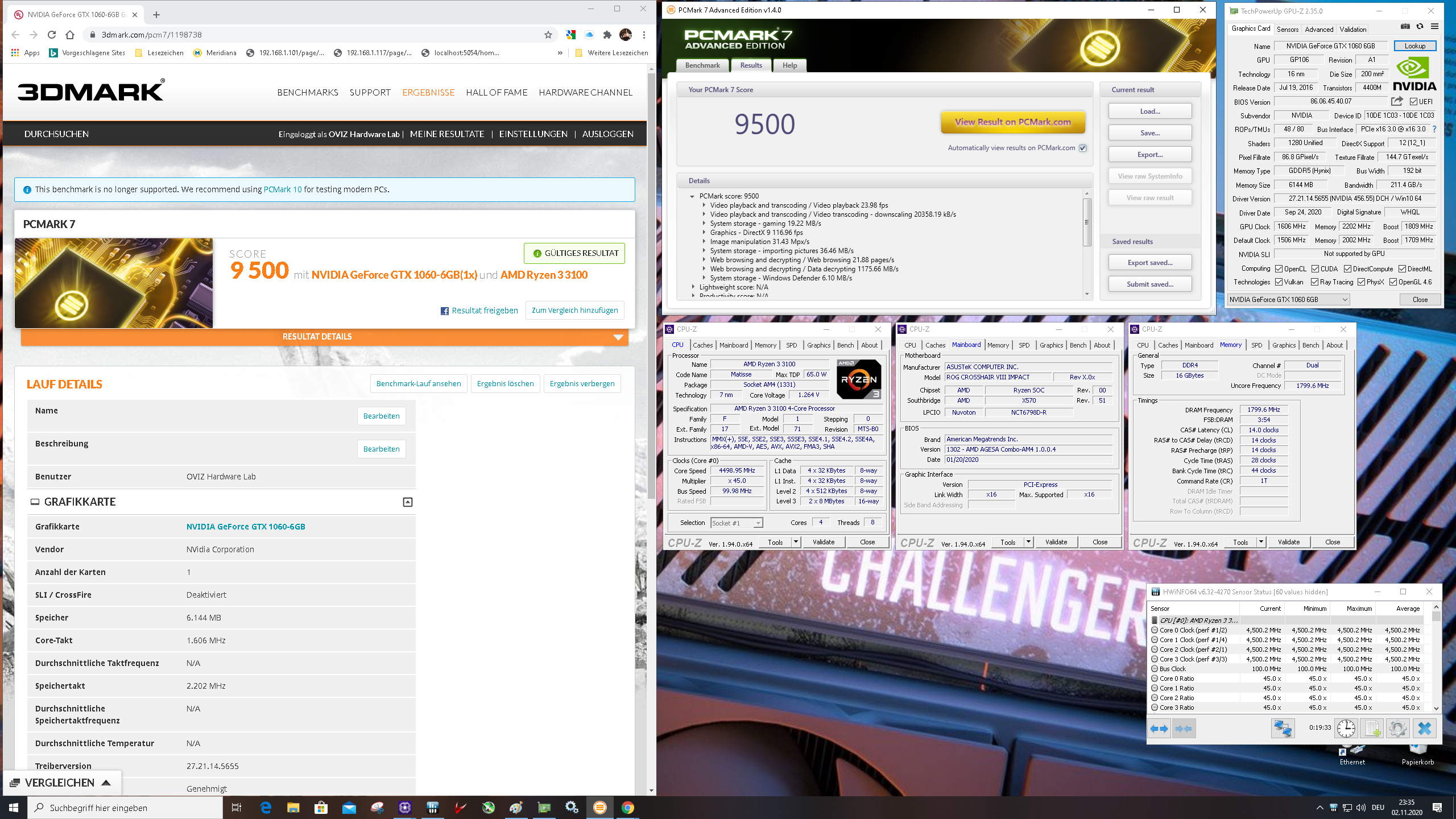Screen dimensions: 1456x819
Task: Expand Lightweight score tree item
Action: (x=692, y=287)
